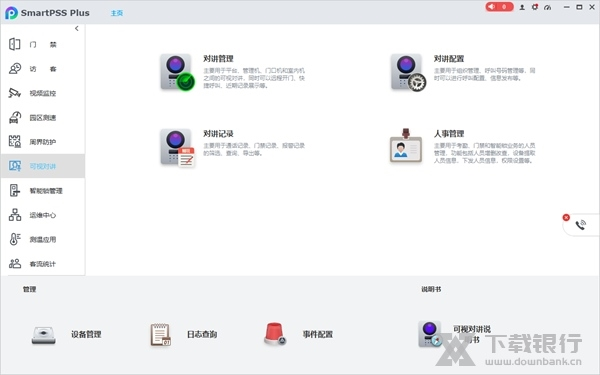Select the 智能锁管理 menu label
The image size is (600, 375).
coord(46,191)
